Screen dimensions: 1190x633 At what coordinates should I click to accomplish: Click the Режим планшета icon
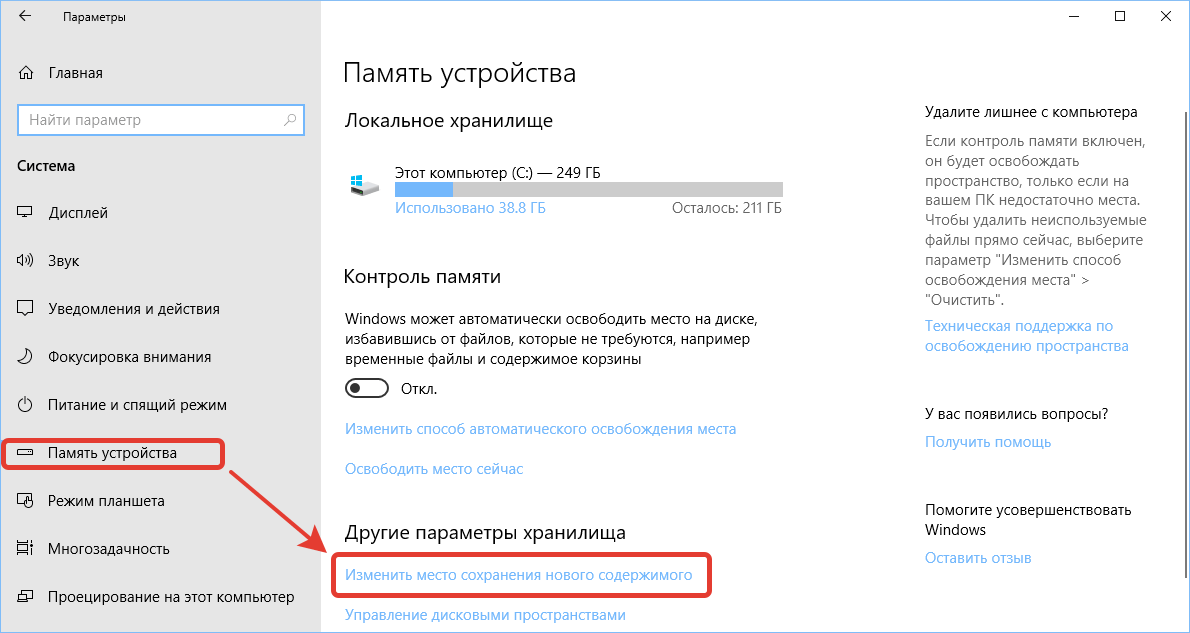tap(25, 501)
